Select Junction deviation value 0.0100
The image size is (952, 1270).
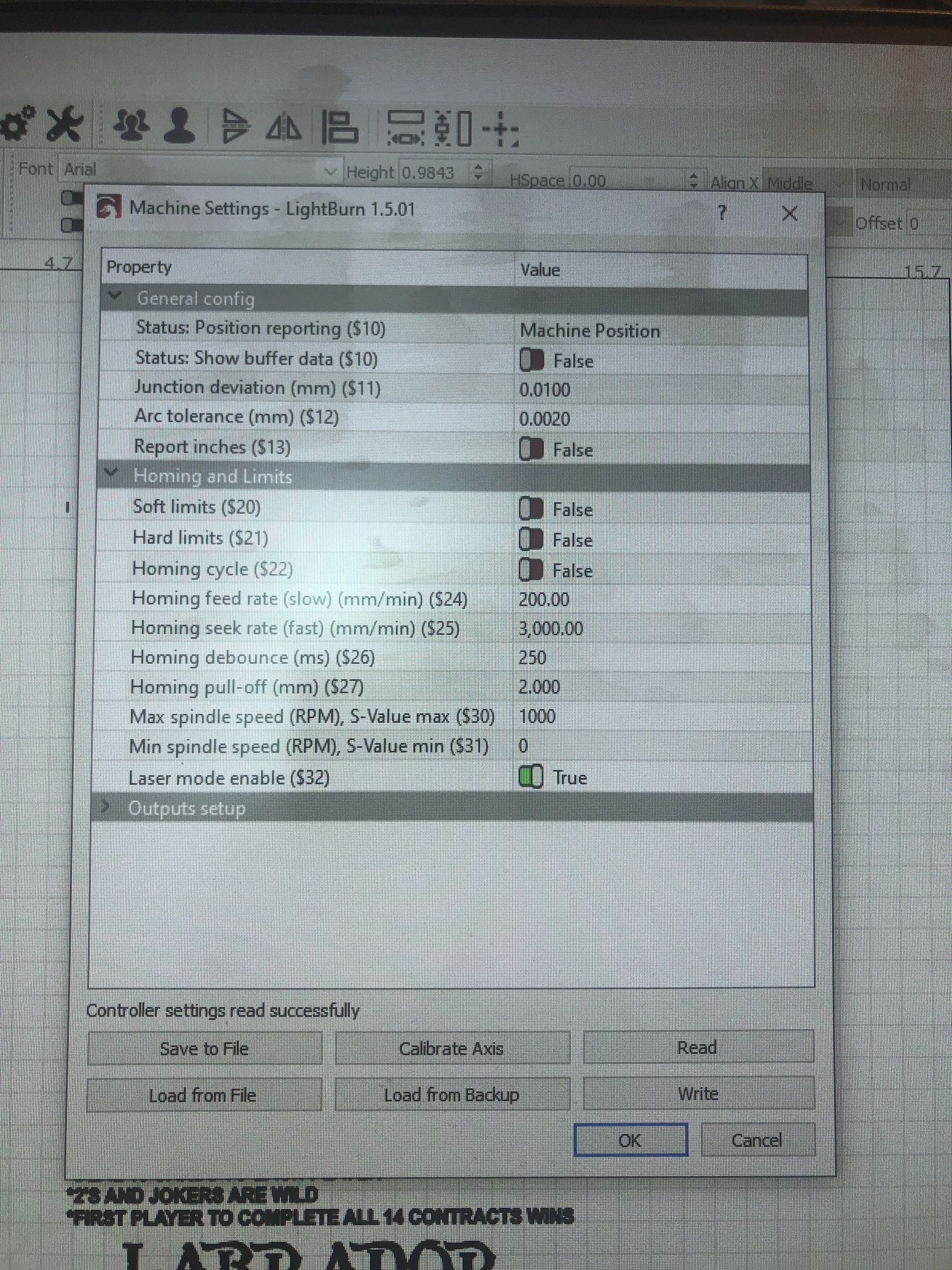[661, 389]
